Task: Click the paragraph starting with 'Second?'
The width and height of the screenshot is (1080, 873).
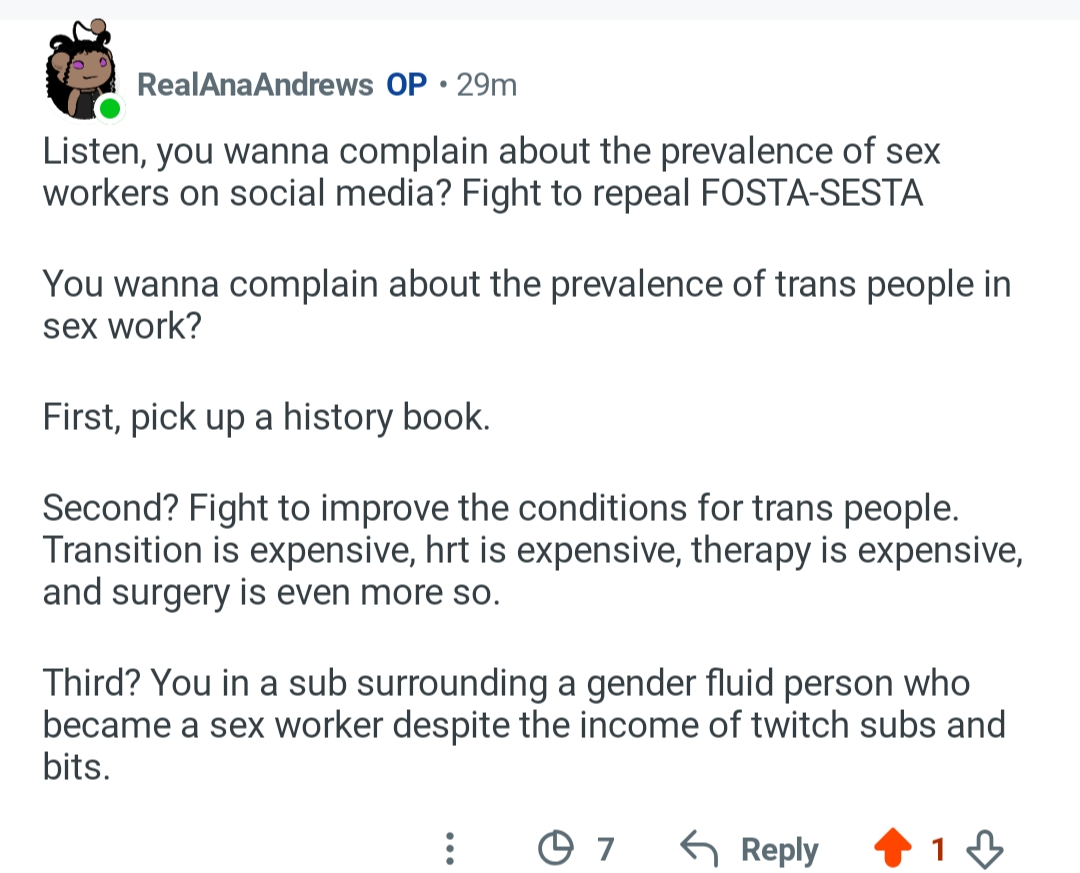Action: tap(530, 550)
